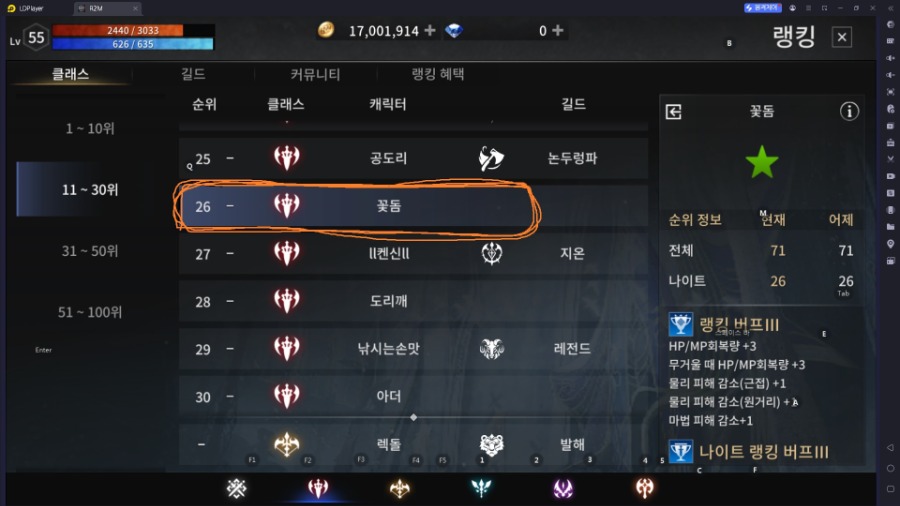
Task: Show the 1 ~ 10위 rank range
Action: point(90,129)
